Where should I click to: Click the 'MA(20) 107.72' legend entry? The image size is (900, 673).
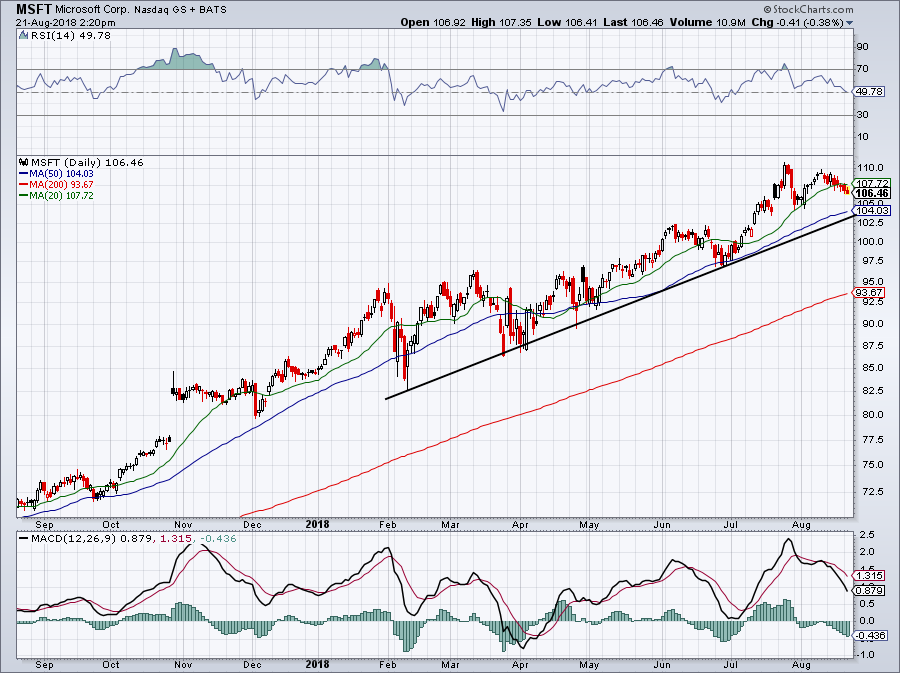[x=61, y=195]
